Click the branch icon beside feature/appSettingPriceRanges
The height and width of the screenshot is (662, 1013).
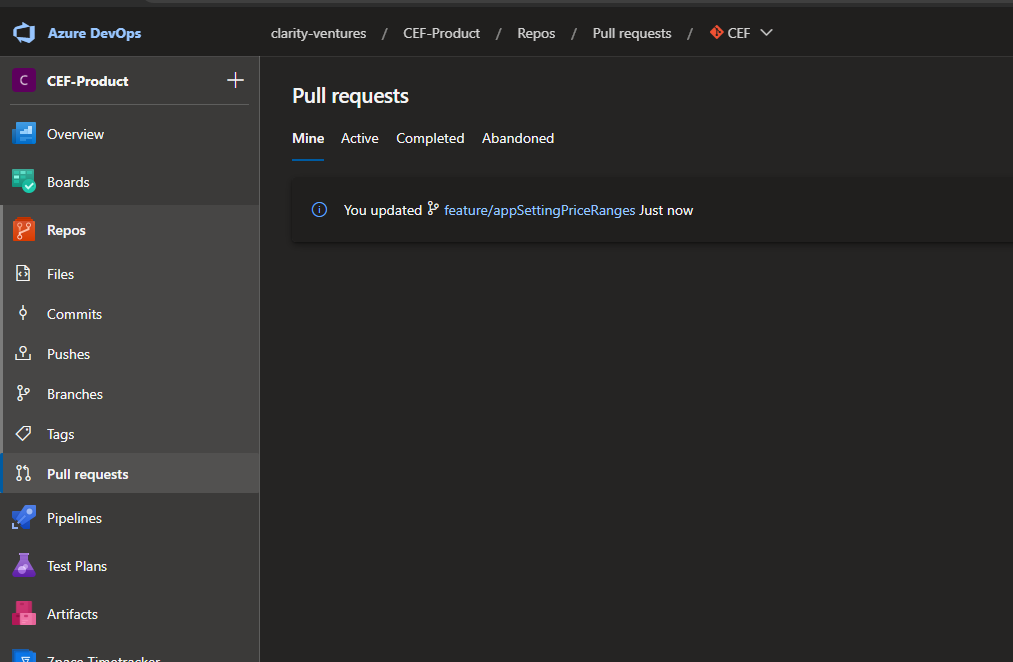coord(433,209)
